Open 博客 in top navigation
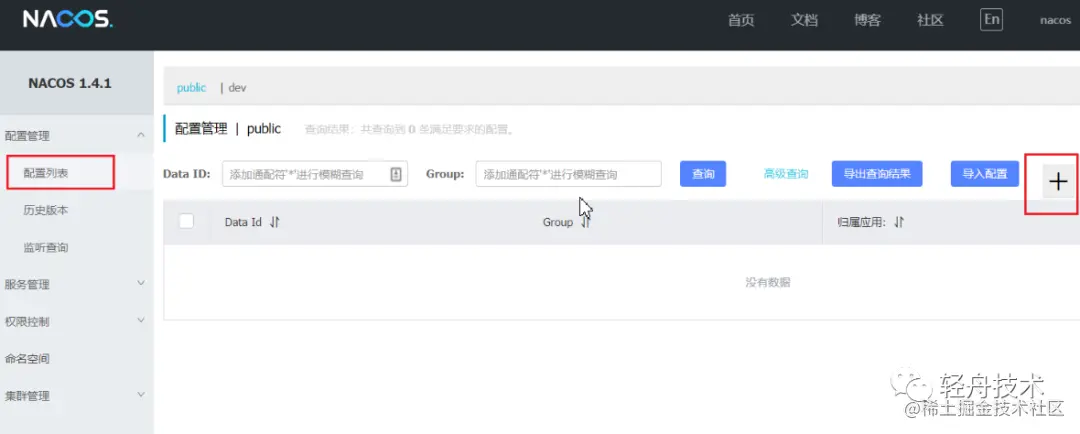The width and height of the screenshot is (1080, 434). click(x=867, y=20)
